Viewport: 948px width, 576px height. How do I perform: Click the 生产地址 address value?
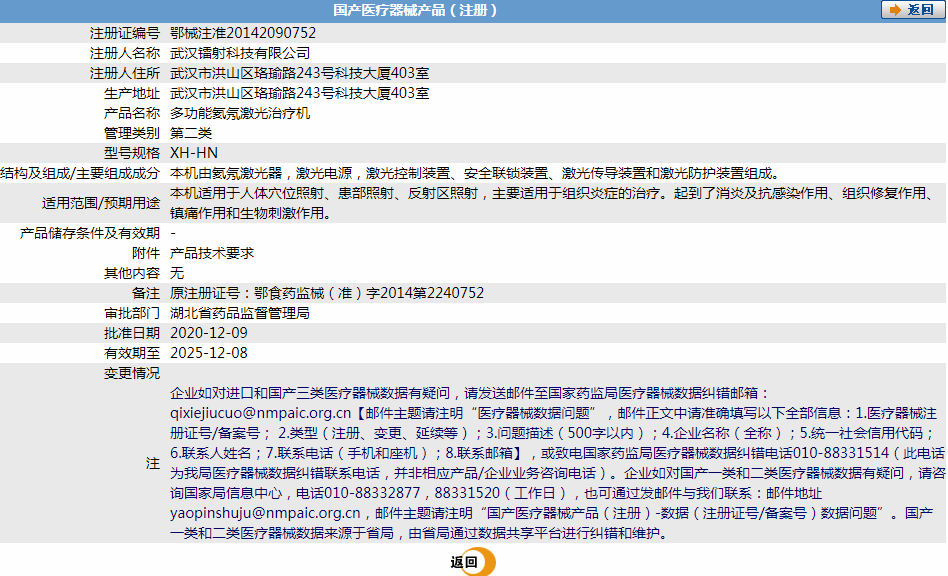tap(299, 93)
